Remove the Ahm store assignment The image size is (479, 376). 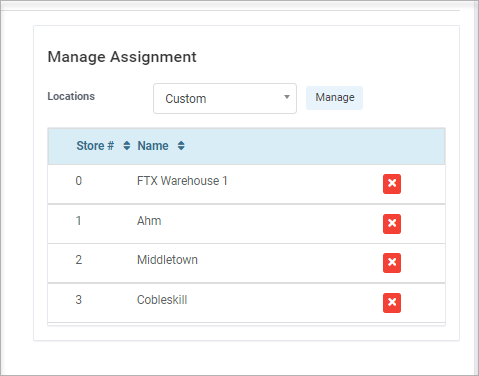pyautogui.click(x=392, y=224)
